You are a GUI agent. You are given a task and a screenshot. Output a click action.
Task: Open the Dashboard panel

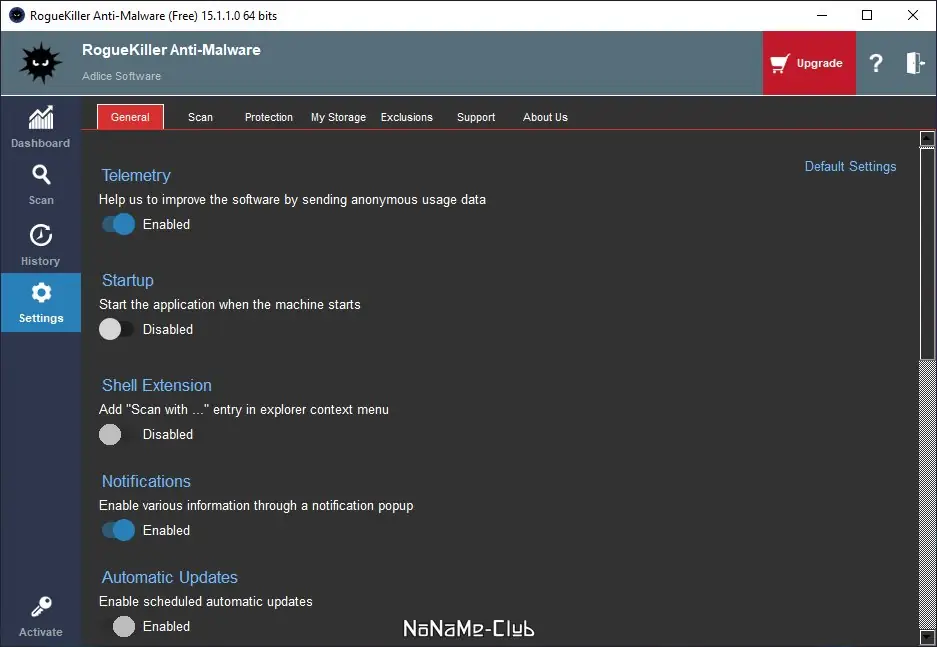pyautogui.click(x=41, y=126)
